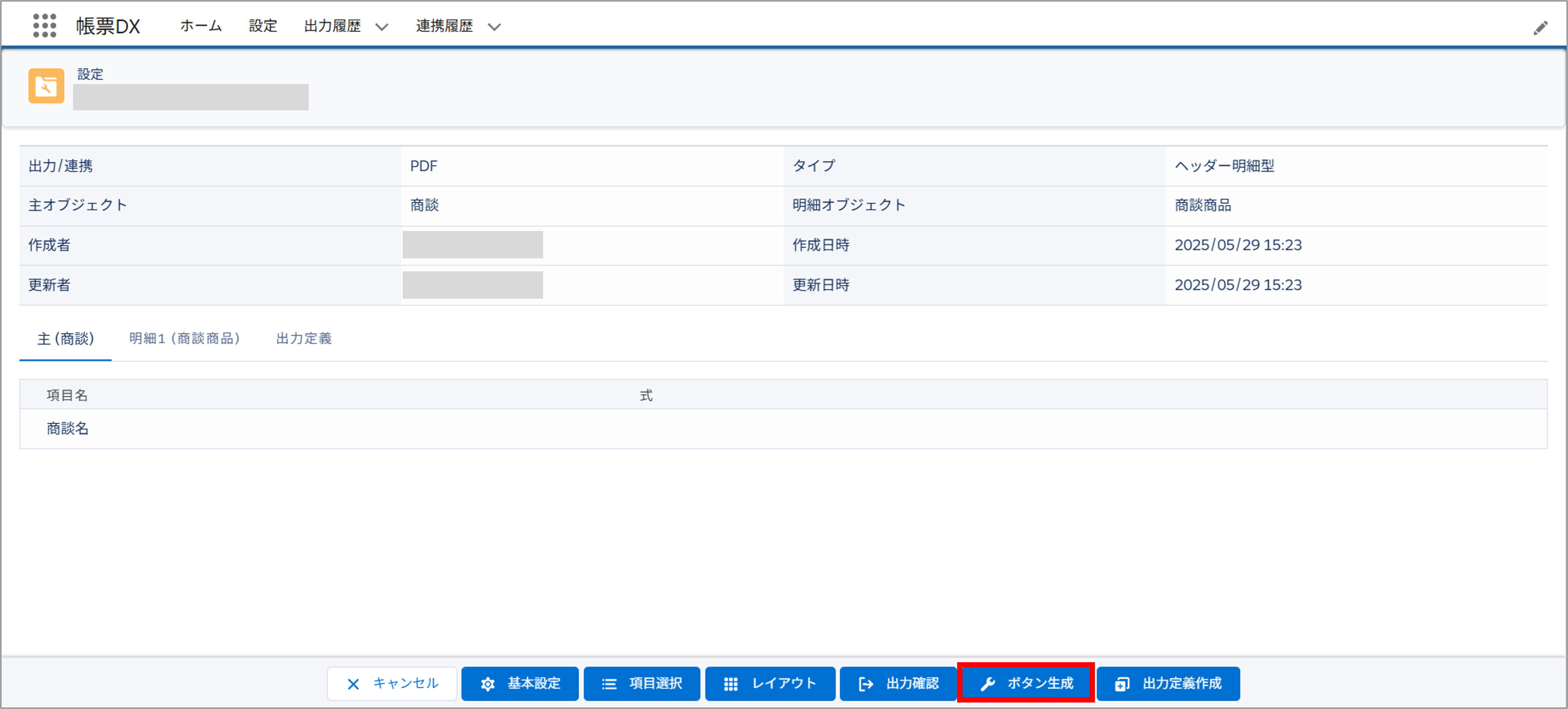Click the pencil edit icon at top right
The image size is (1568, 709).
pos(1540,28)
